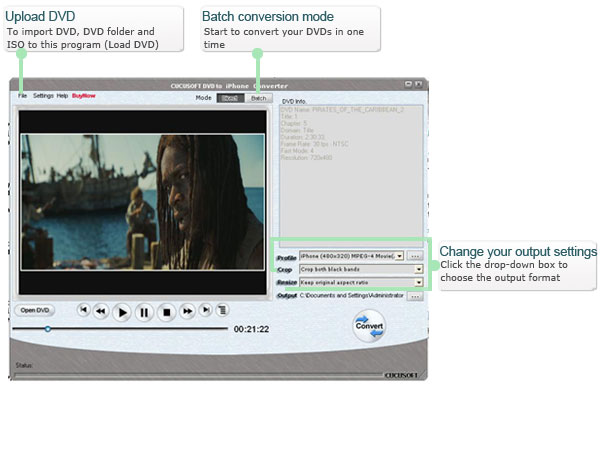
Task: Browse output folder with ellipsis button
Action: 415,296
